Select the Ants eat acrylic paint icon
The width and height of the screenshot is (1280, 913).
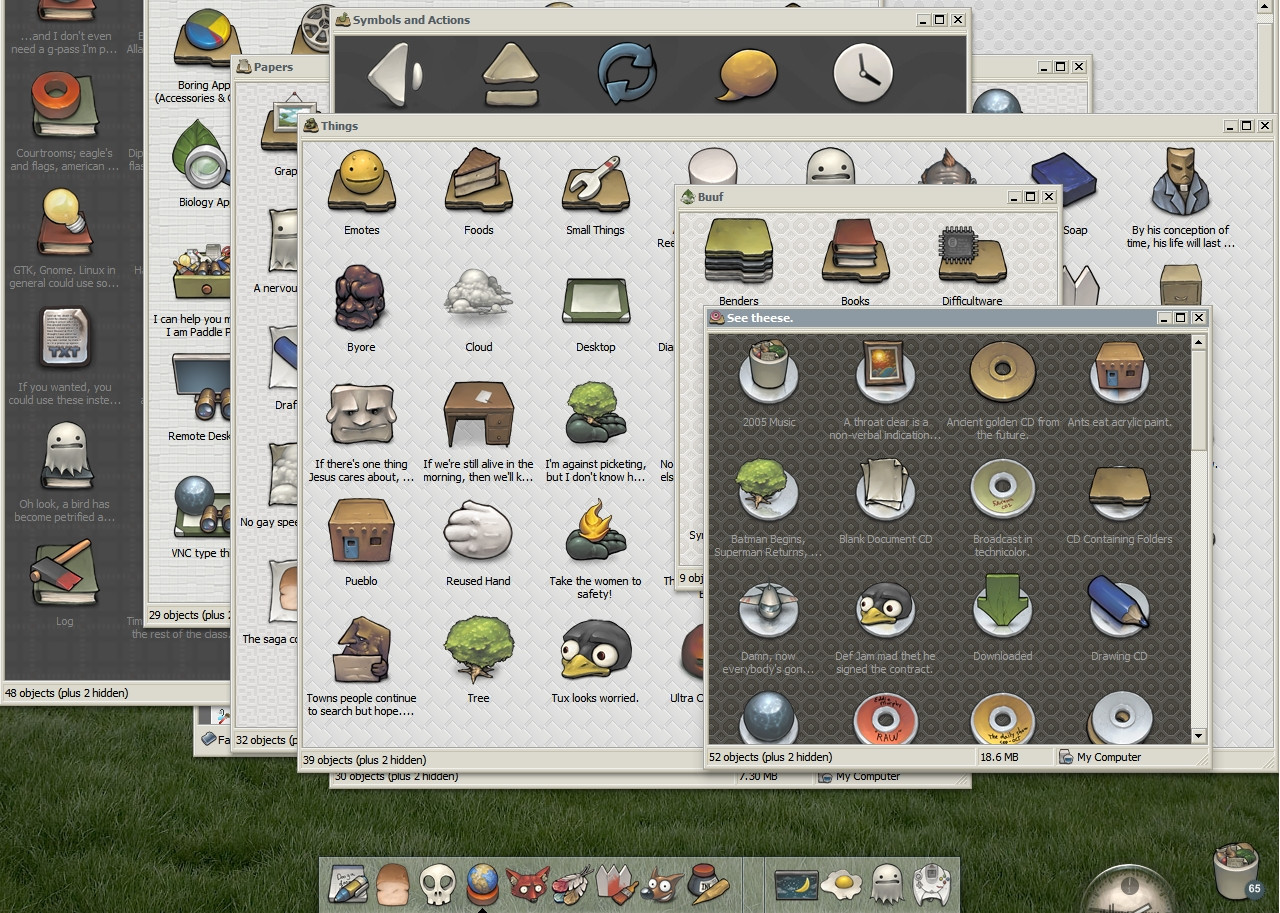[x=1119, y=372]
